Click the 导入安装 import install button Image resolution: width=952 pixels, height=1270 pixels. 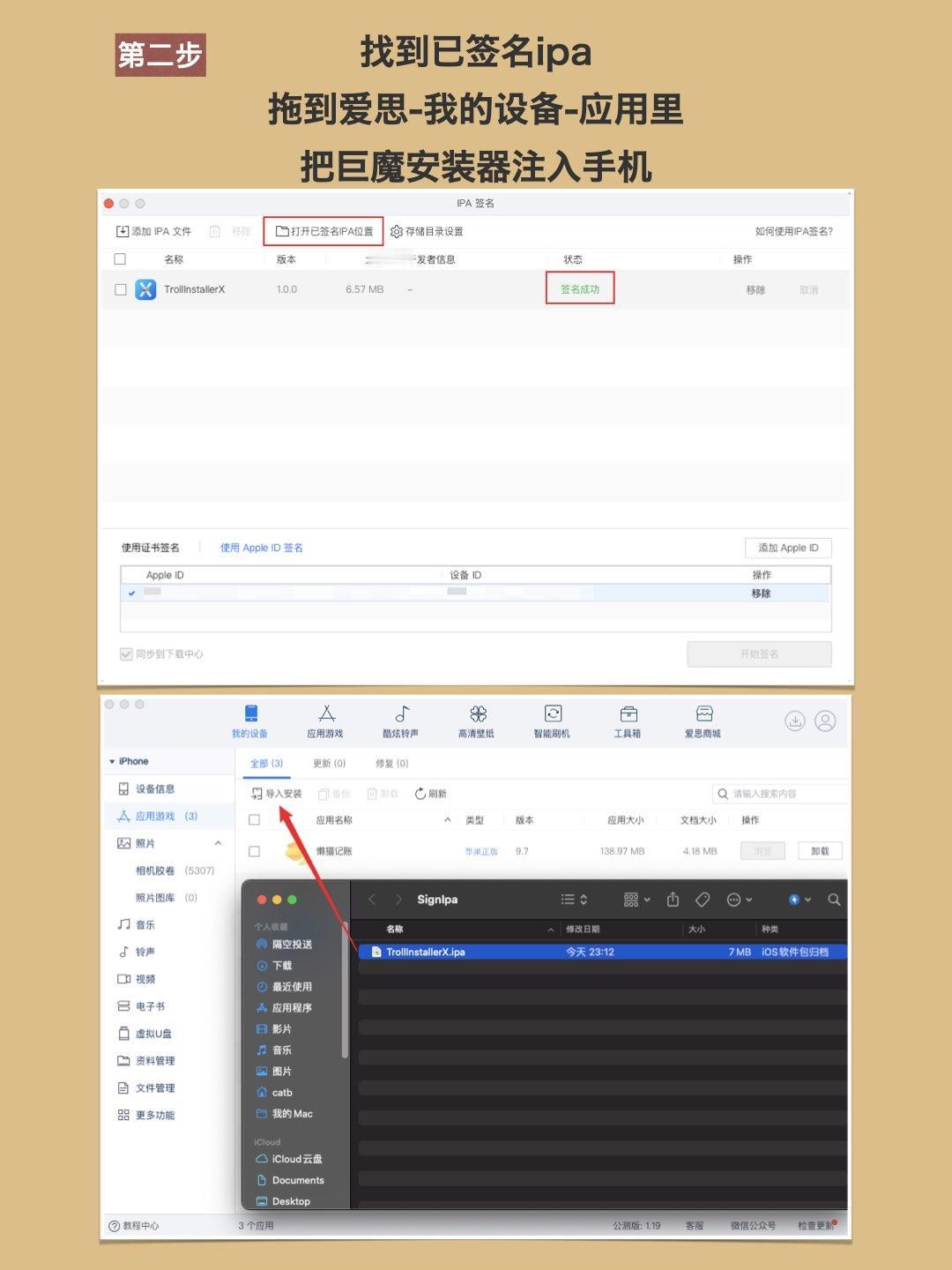[x=277, y=794]
